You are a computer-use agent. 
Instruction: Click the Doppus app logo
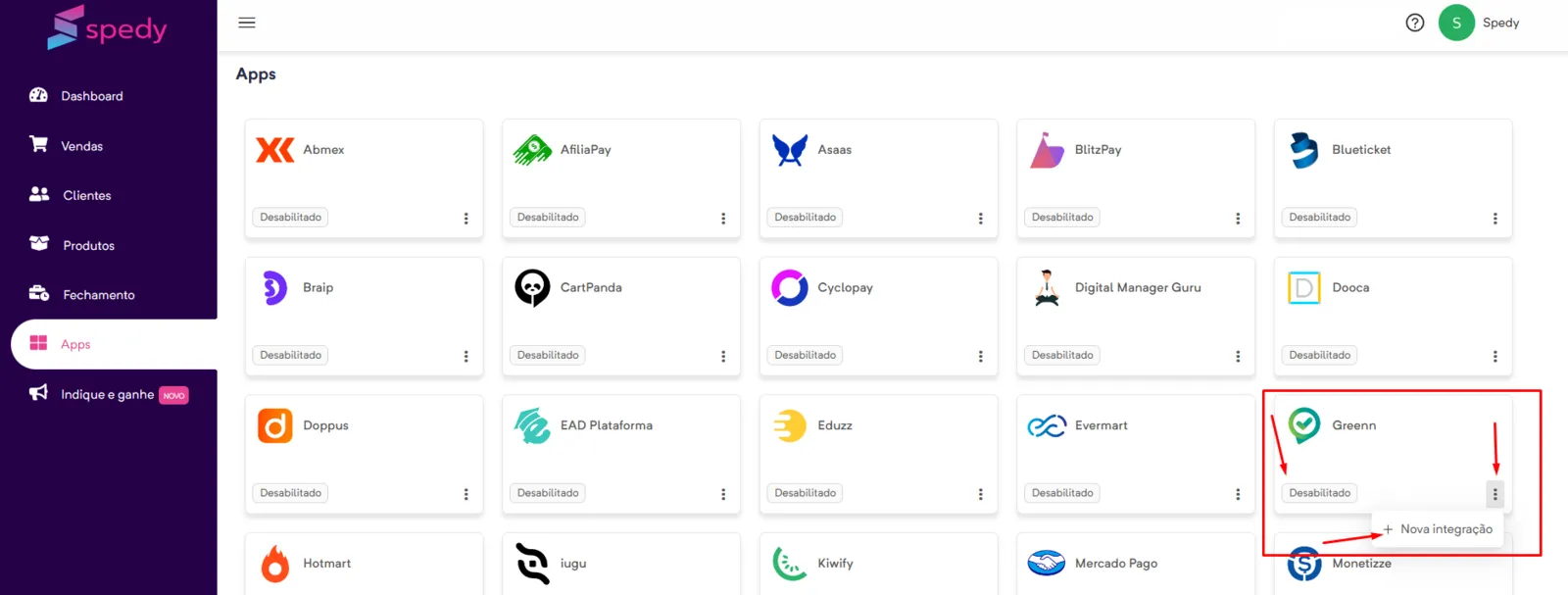coord(275,426)
